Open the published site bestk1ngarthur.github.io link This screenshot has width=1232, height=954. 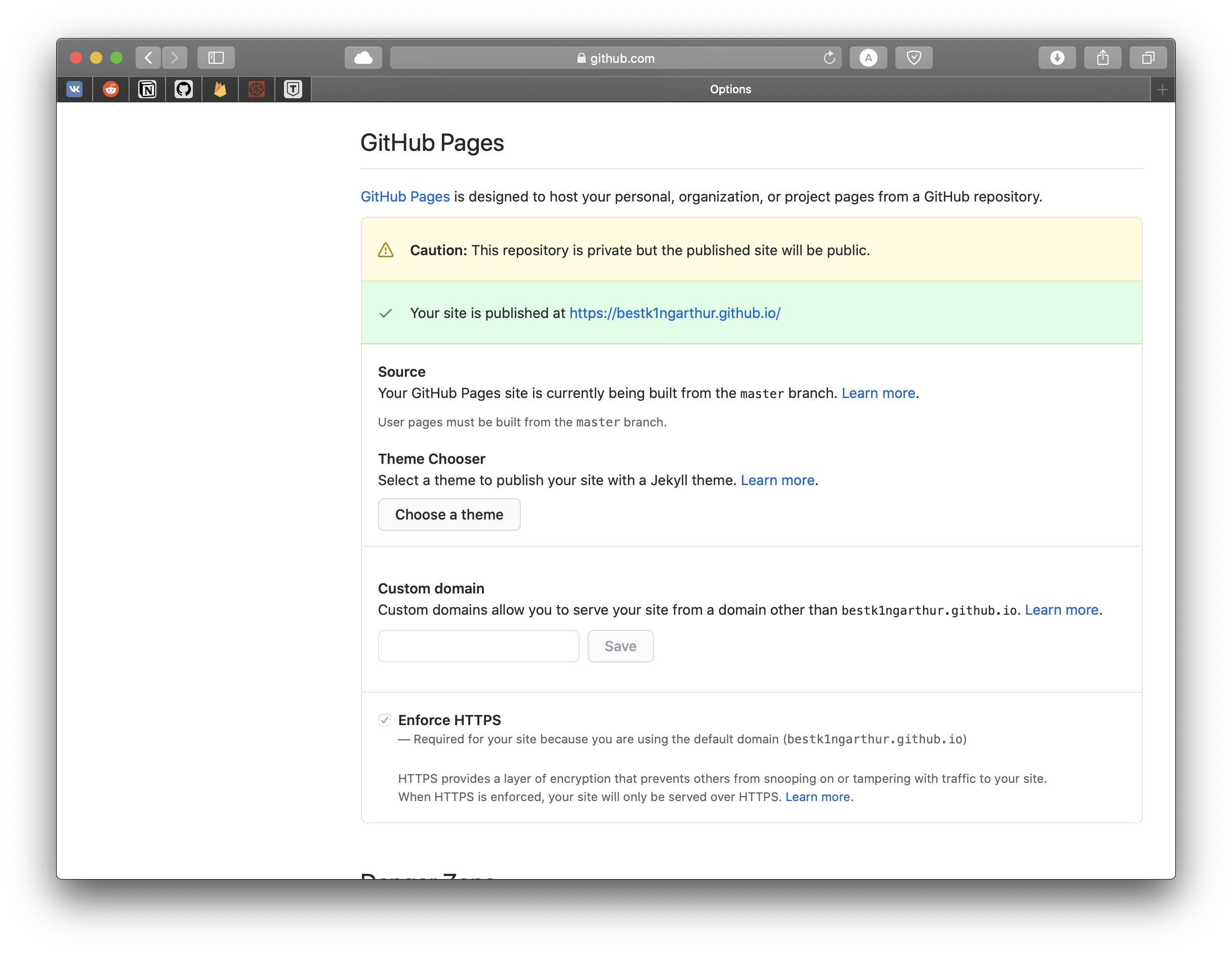(675, 313)
